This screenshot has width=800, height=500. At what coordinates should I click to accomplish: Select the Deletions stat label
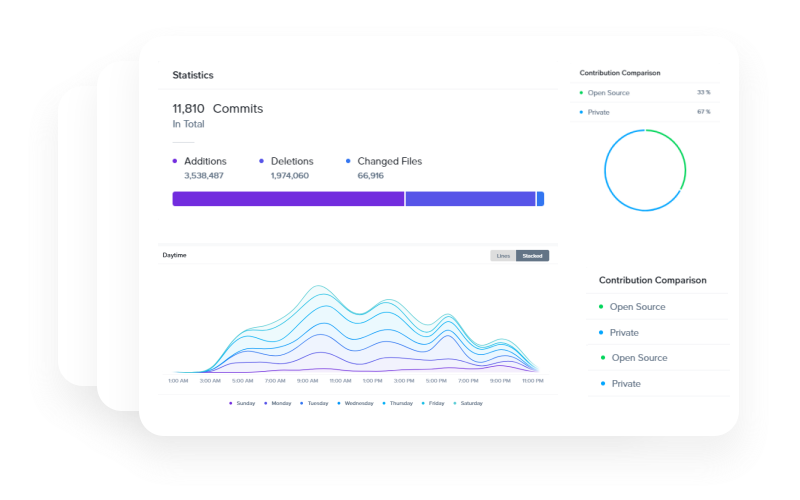(x=291, y=161)
